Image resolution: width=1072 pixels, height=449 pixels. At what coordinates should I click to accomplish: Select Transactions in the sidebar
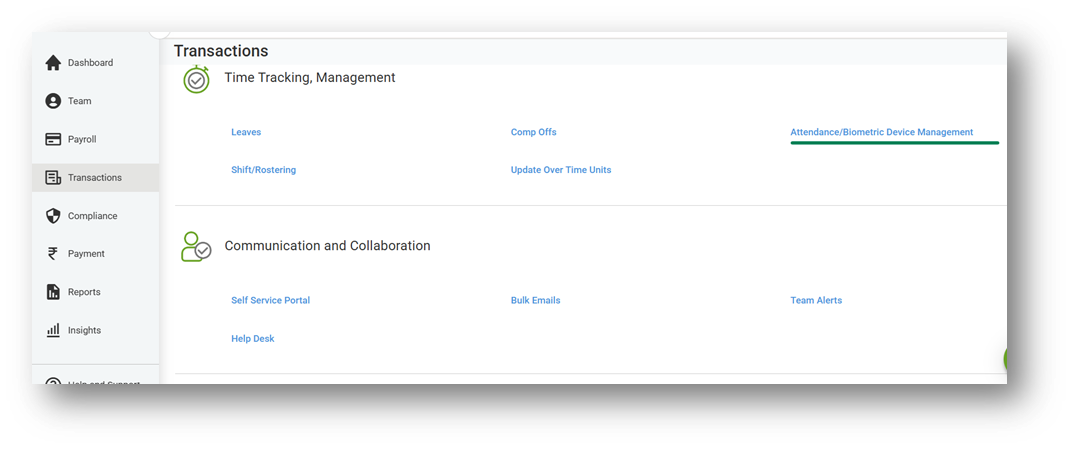pyautogui.click(x=96, y=178)
